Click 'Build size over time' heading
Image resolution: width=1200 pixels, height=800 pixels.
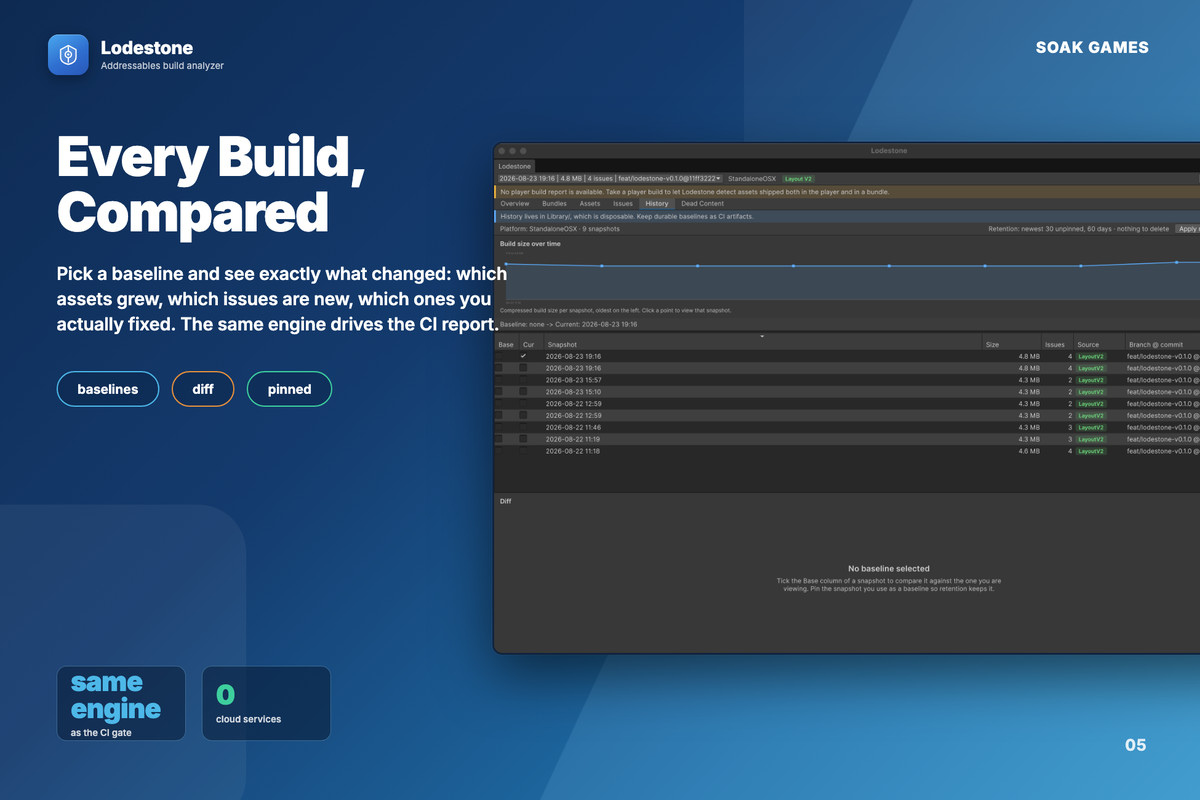coord(530,243)
